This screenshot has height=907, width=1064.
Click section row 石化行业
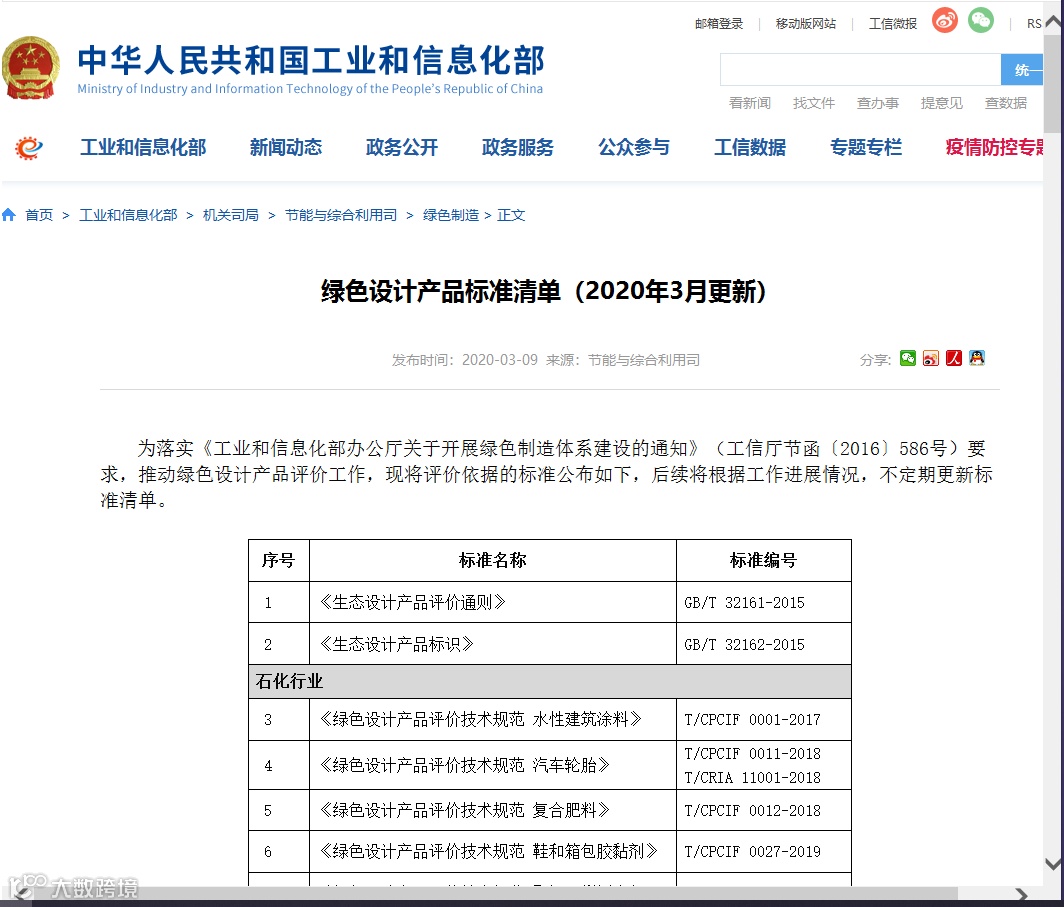[550, 681]
